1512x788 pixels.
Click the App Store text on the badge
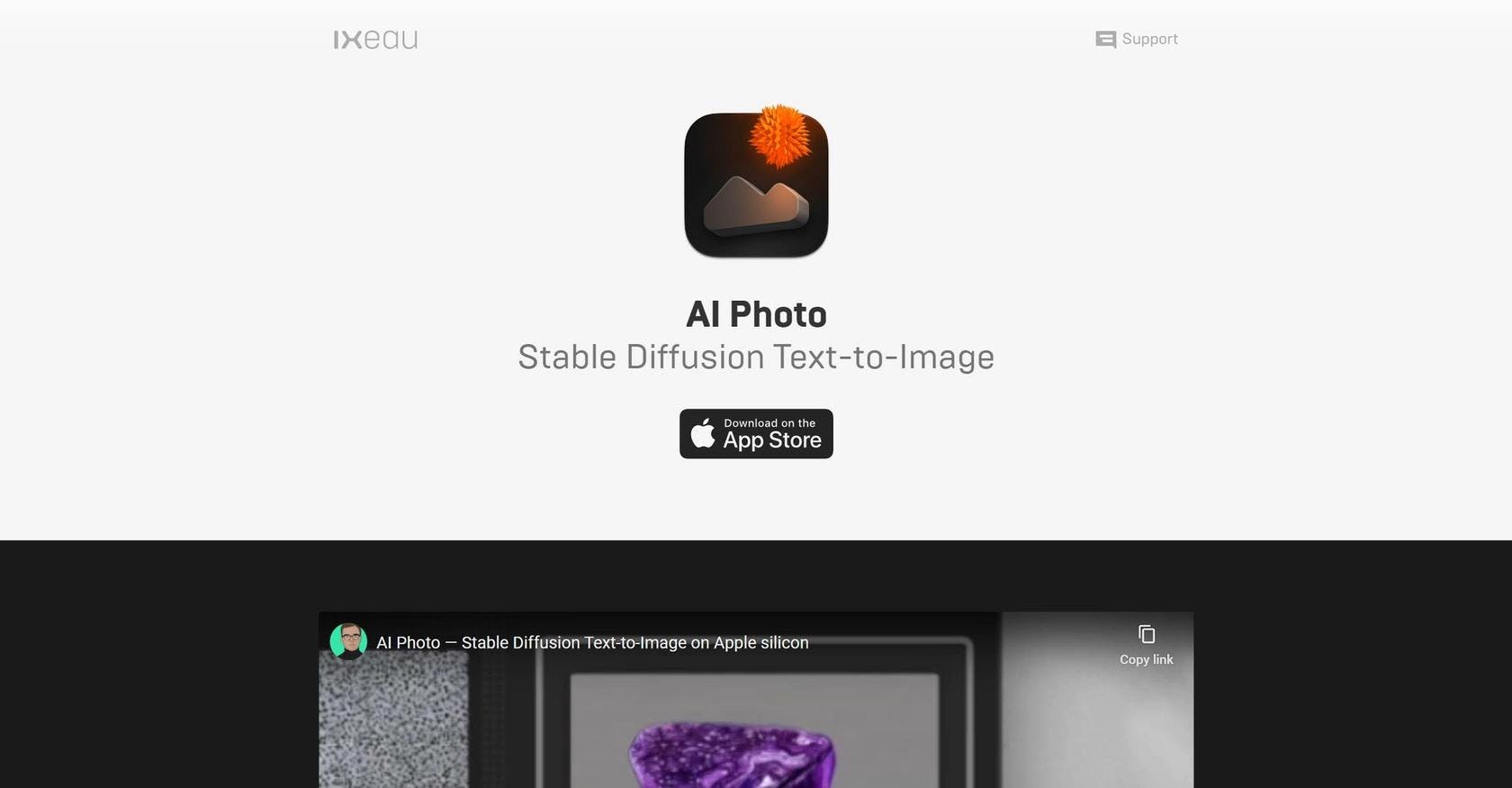pos(772,440)
